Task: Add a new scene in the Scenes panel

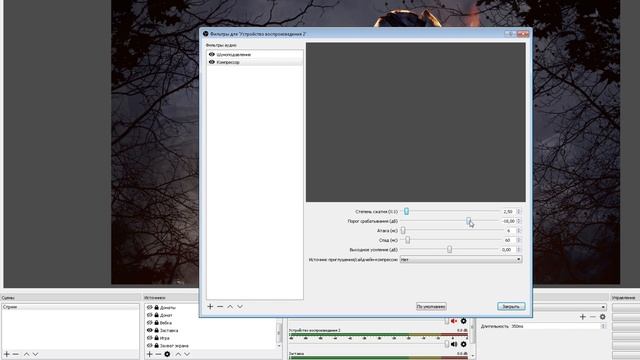Action: point(7,354)
